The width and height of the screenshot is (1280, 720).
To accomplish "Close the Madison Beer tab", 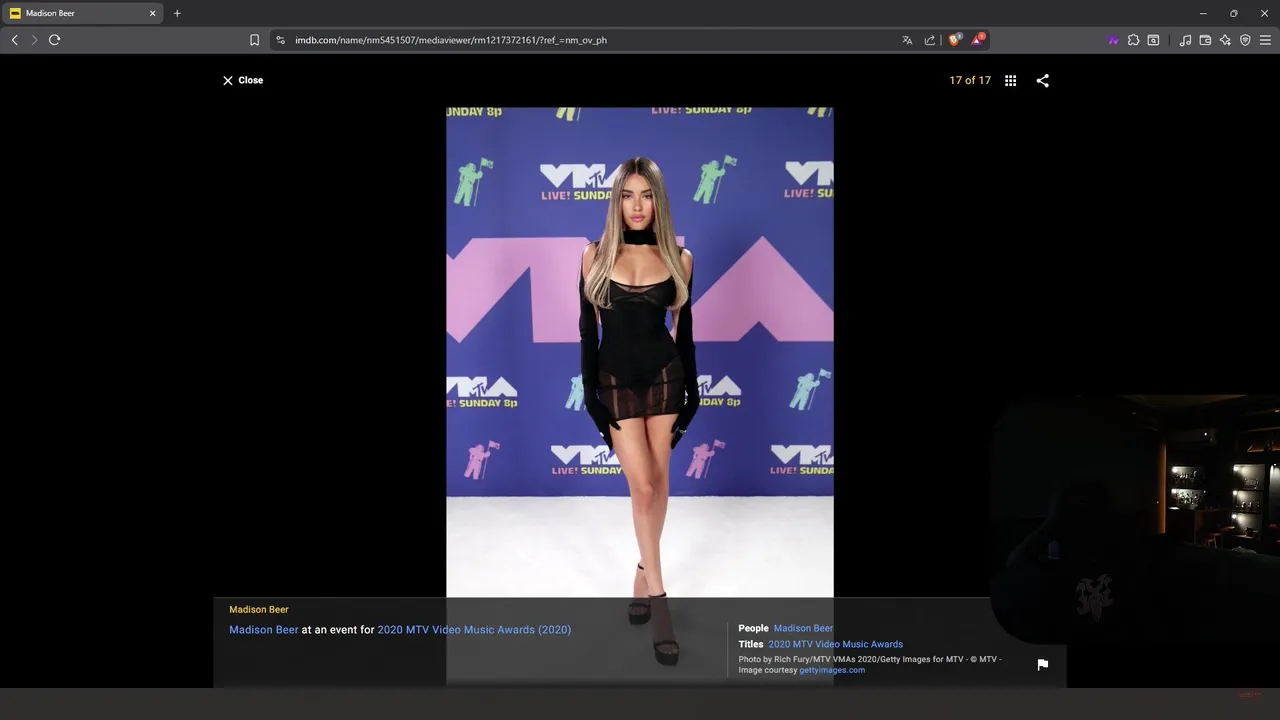I will tap(153, 13).
